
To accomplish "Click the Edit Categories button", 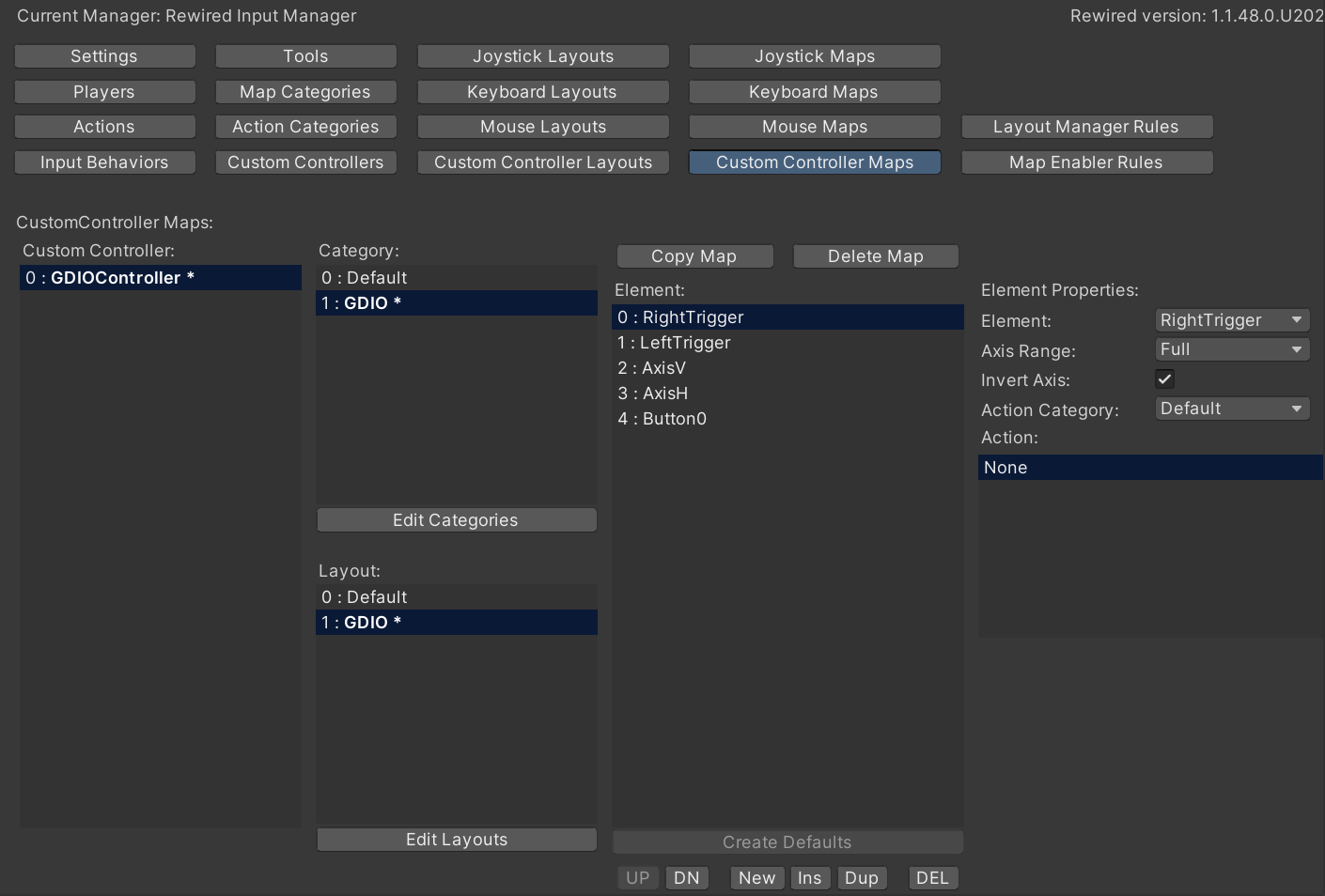I will pyautogui.click(x=457, y=520).
